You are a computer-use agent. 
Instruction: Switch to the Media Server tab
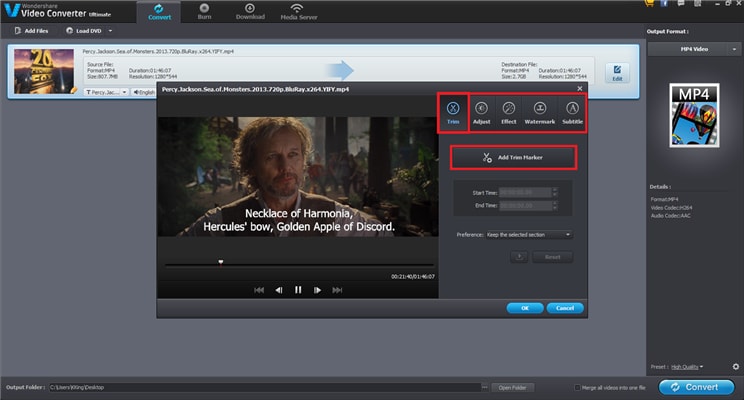pyautogui.click(x=298, y=12)
